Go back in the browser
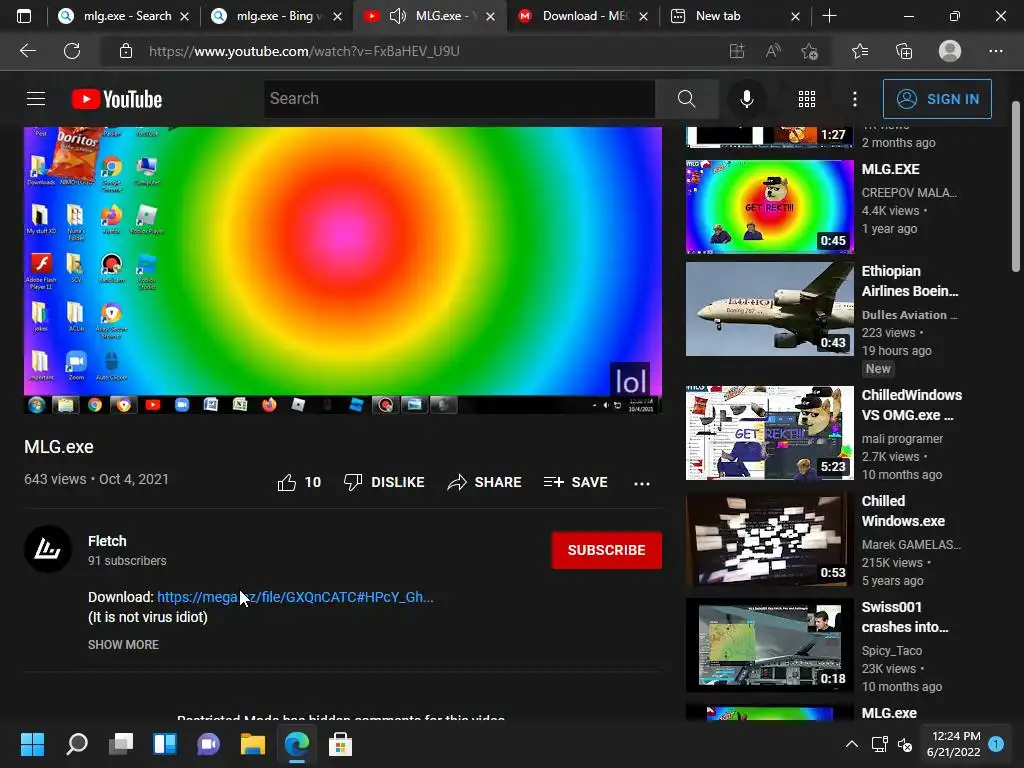Image resolution: width=1024 pixels, height=768 pixels. (27, 51)
